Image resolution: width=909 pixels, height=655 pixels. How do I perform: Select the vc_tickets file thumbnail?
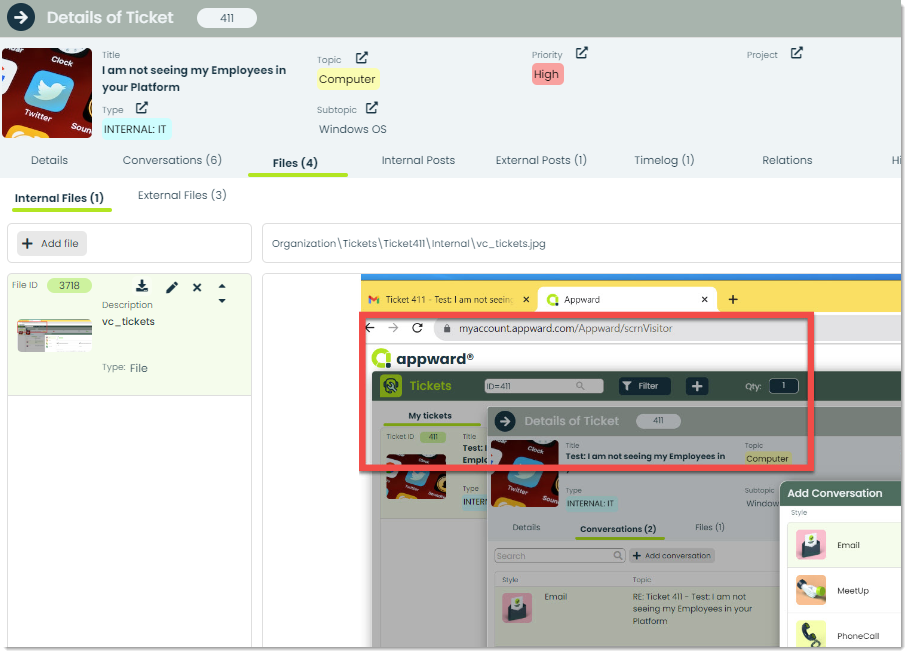54,336
